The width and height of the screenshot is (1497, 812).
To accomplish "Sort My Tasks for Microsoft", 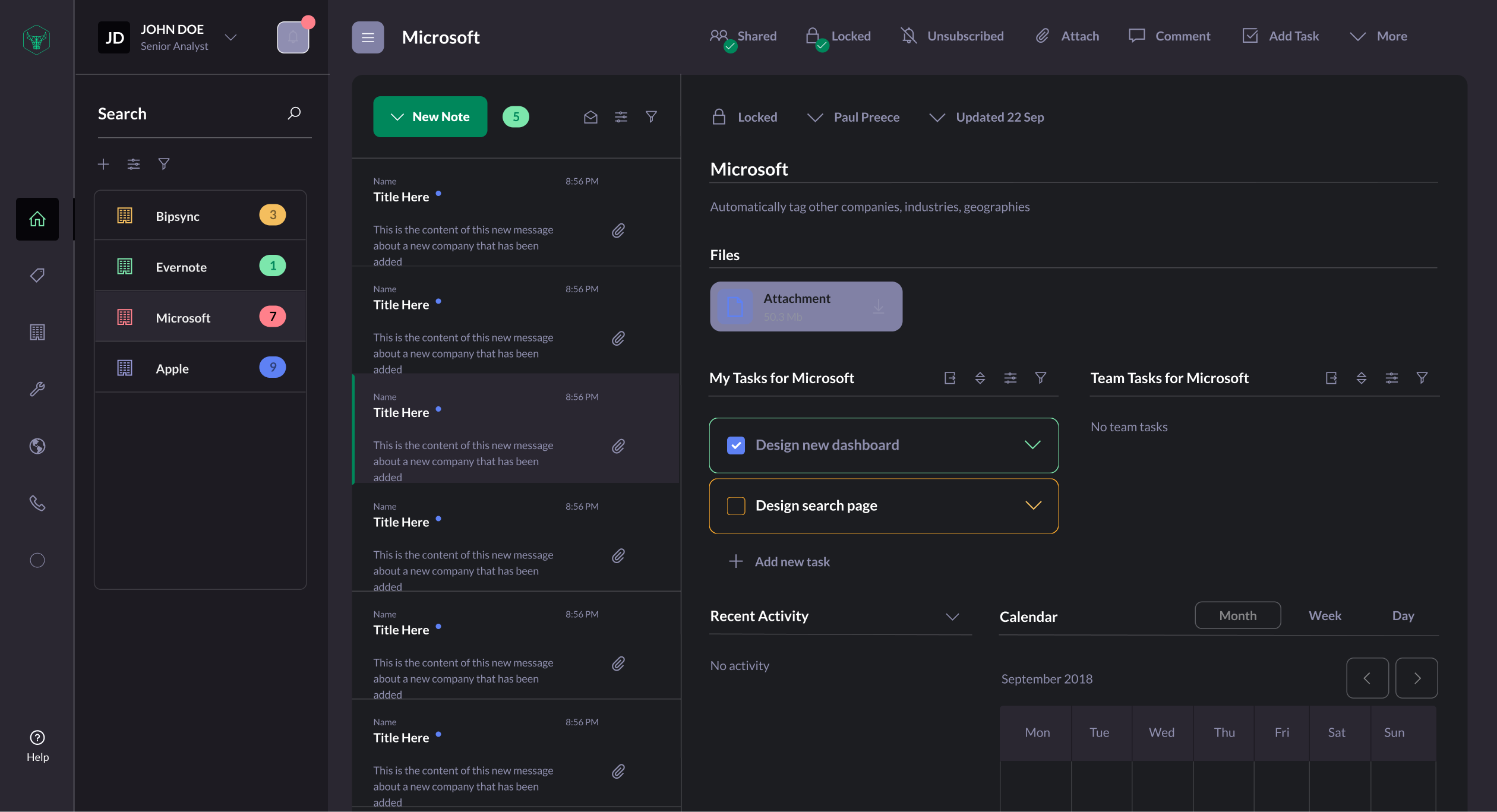I will [980, 378].
